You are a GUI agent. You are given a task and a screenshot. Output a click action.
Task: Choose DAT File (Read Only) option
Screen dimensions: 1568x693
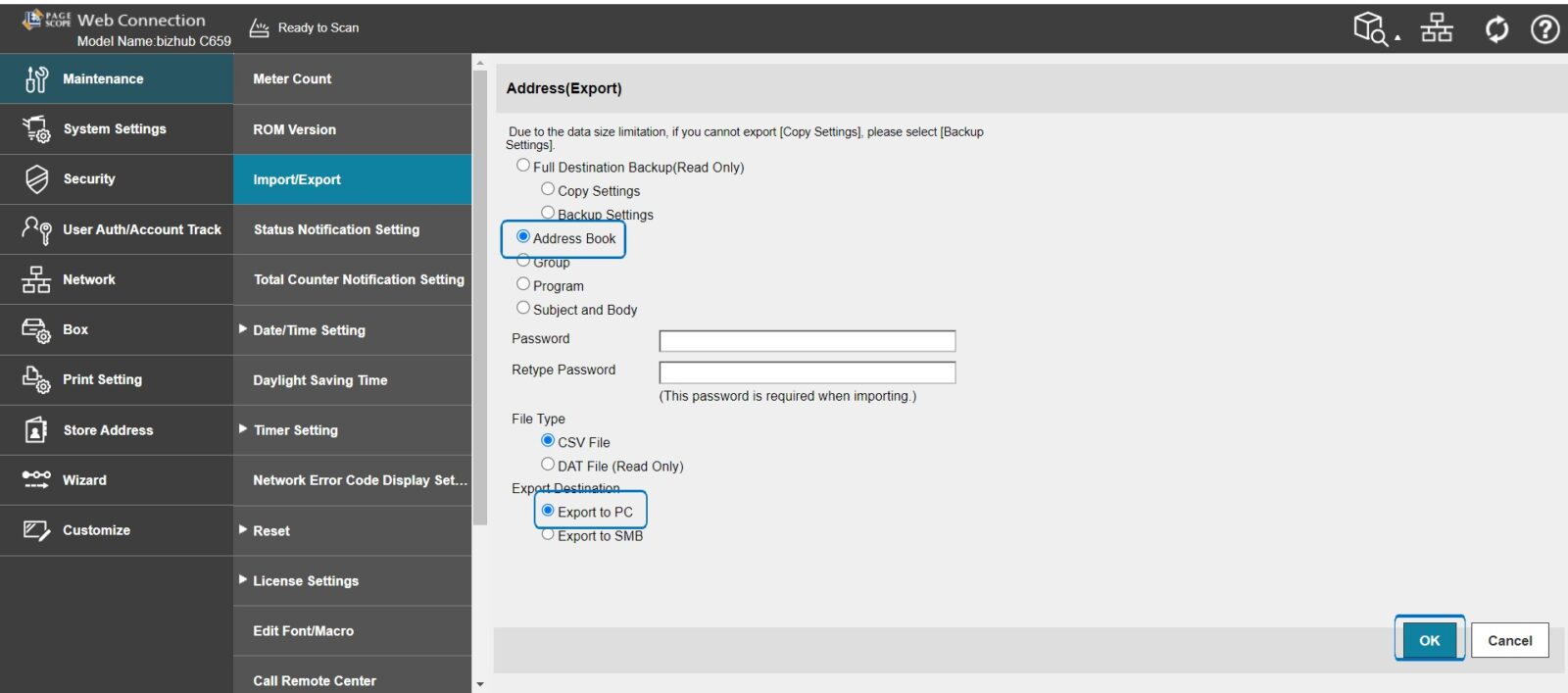548,465
